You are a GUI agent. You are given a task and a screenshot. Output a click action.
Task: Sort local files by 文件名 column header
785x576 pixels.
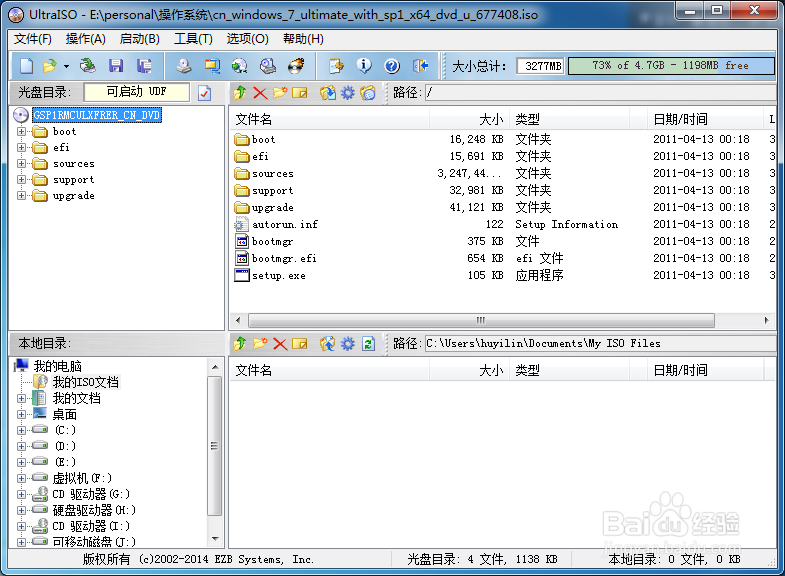pyautogui.click(x=329, y=371)
